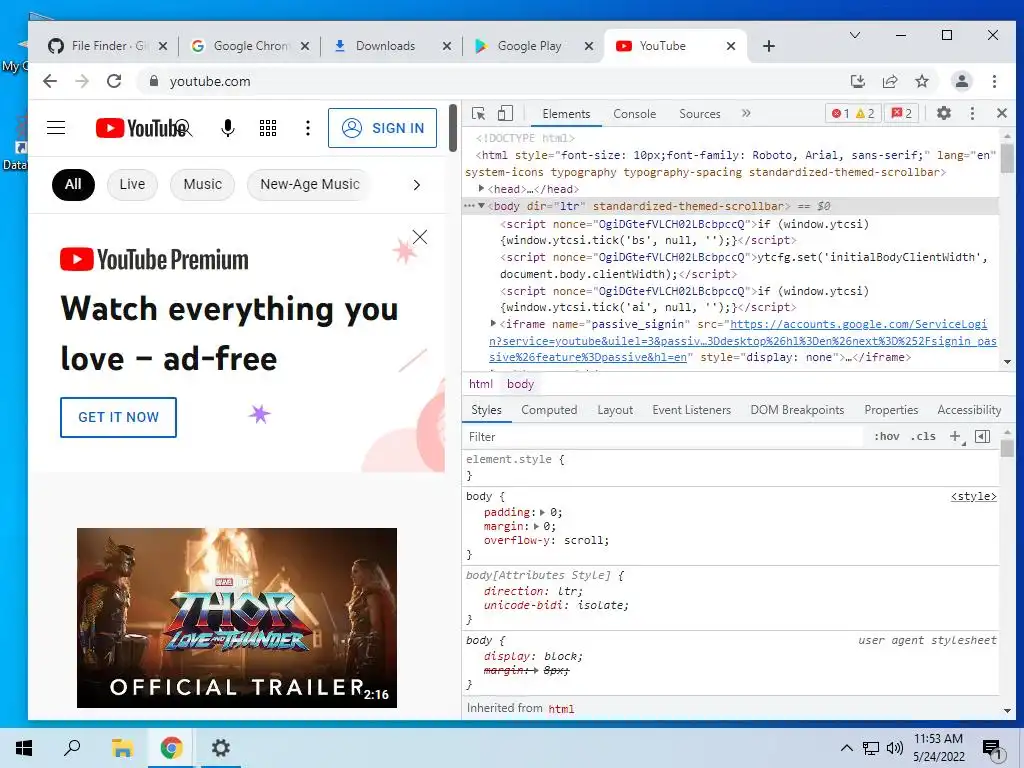This screenshot has height=768, width=1024.
Task: Go back to previous page
Action: (50, 81)
